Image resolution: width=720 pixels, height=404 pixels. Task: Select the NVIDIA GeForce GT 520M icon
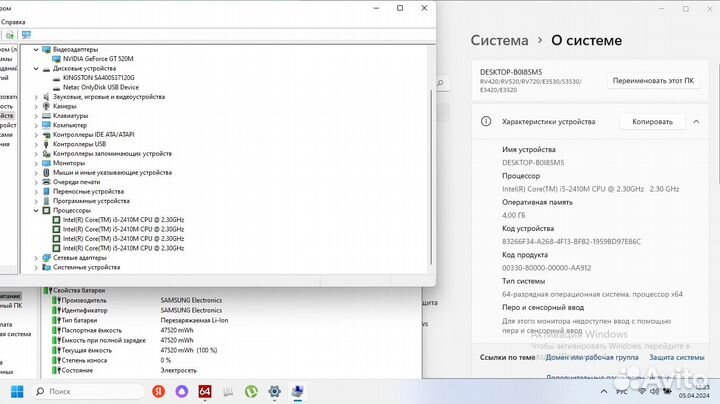[x=56, y=59]
